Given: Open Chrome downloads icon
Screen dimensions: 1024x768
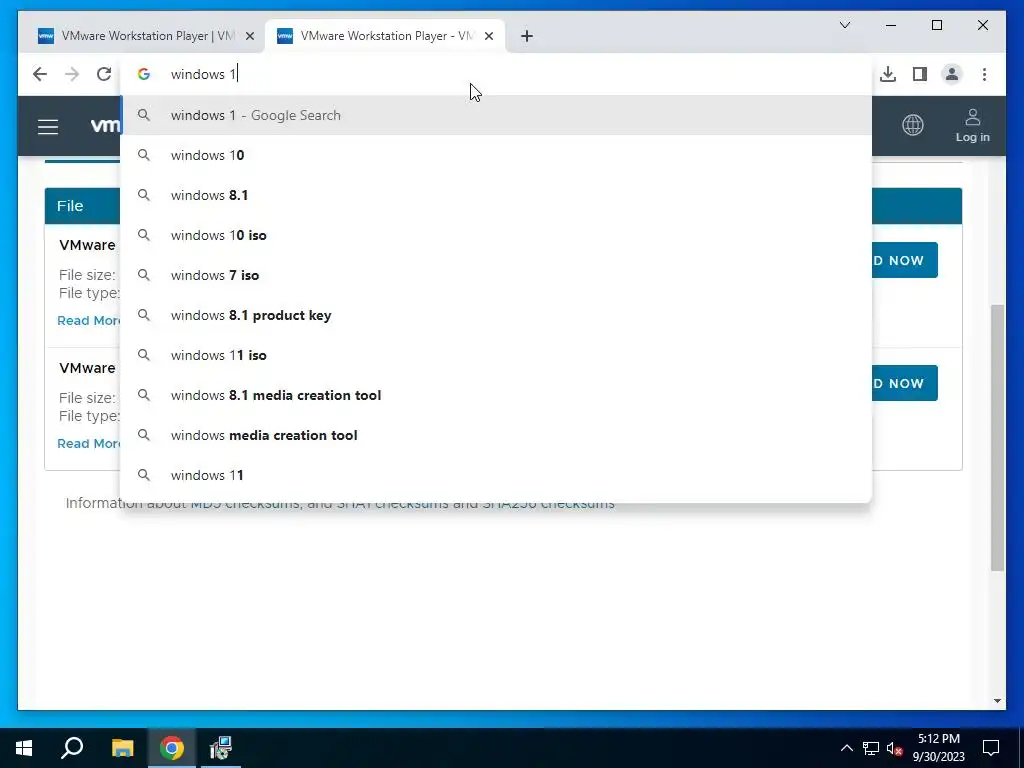Looking at the screenshot, I should (x=888, y=74).
